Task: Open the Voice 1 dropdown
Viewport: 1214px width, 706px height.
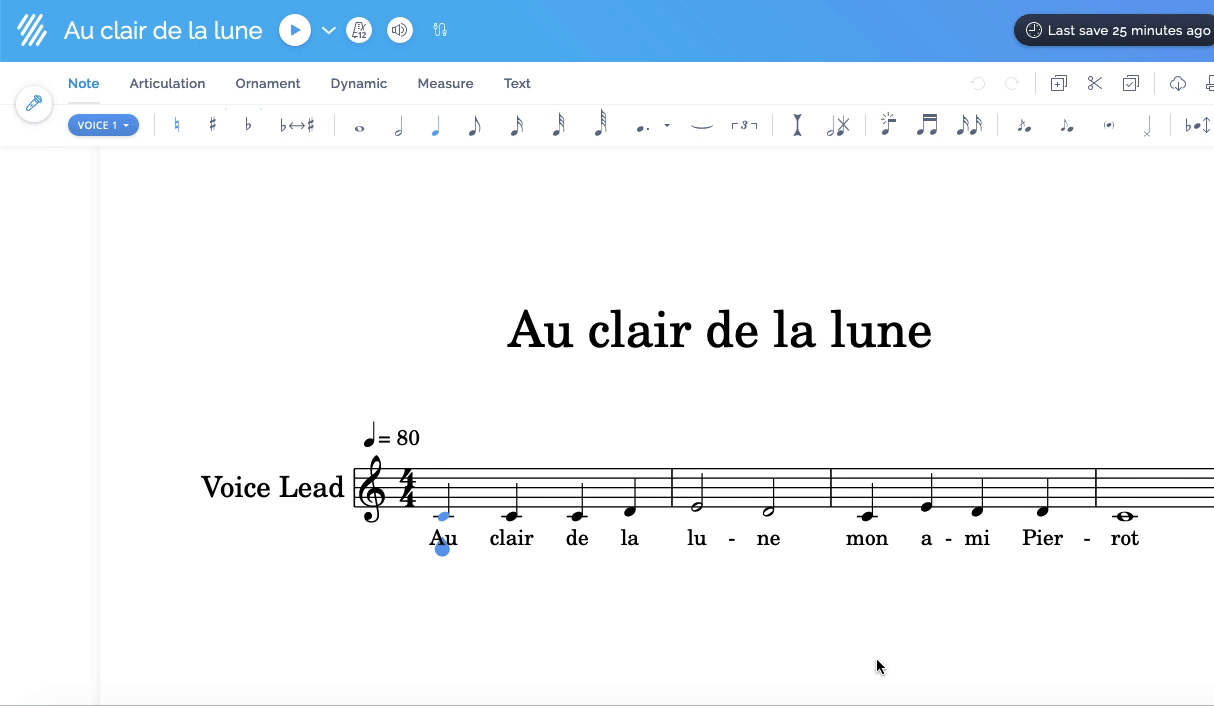Action: pyautogui.click(x=103, y=125)
